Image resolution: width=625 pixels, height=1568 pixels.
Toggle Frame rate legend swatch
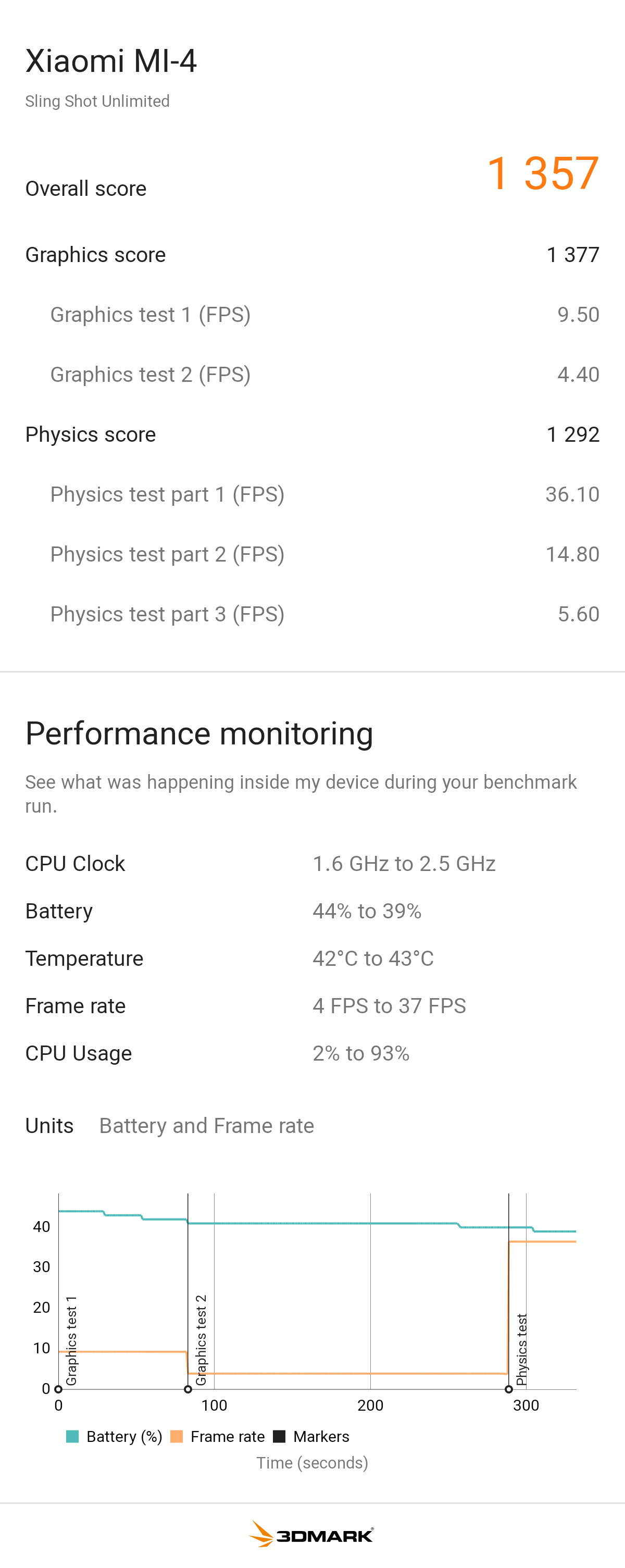(177, 1437)
